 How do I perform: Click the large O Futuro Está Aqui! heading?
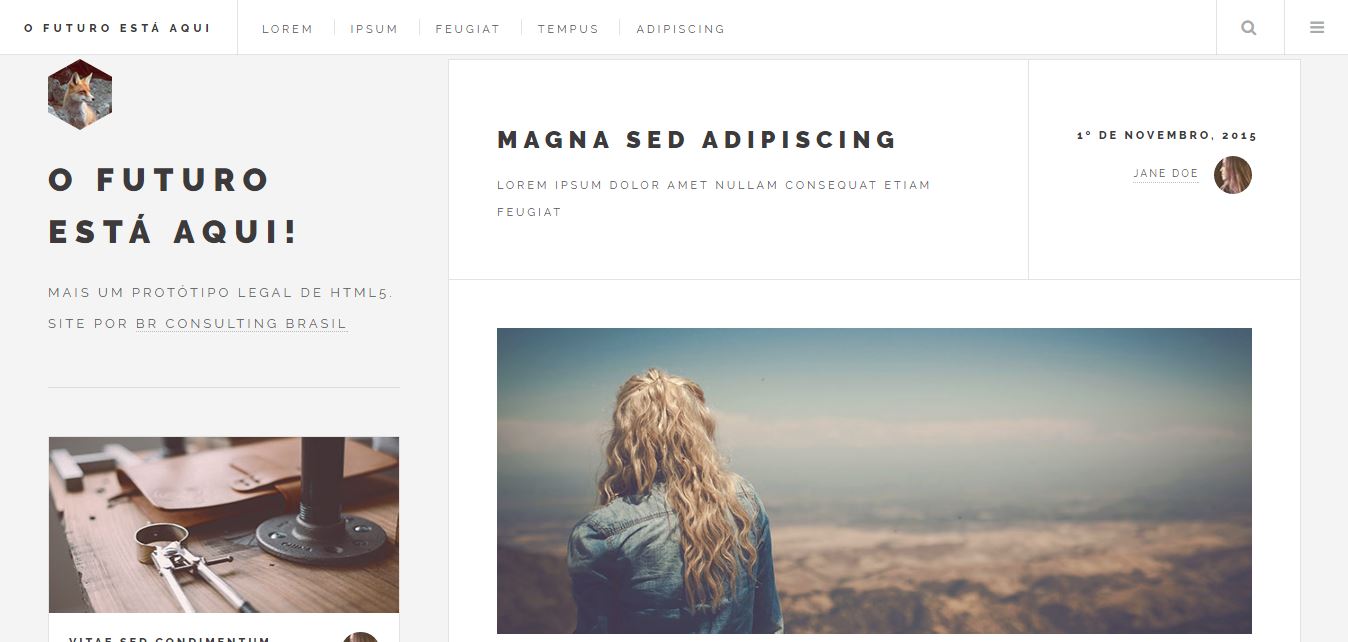174,206
